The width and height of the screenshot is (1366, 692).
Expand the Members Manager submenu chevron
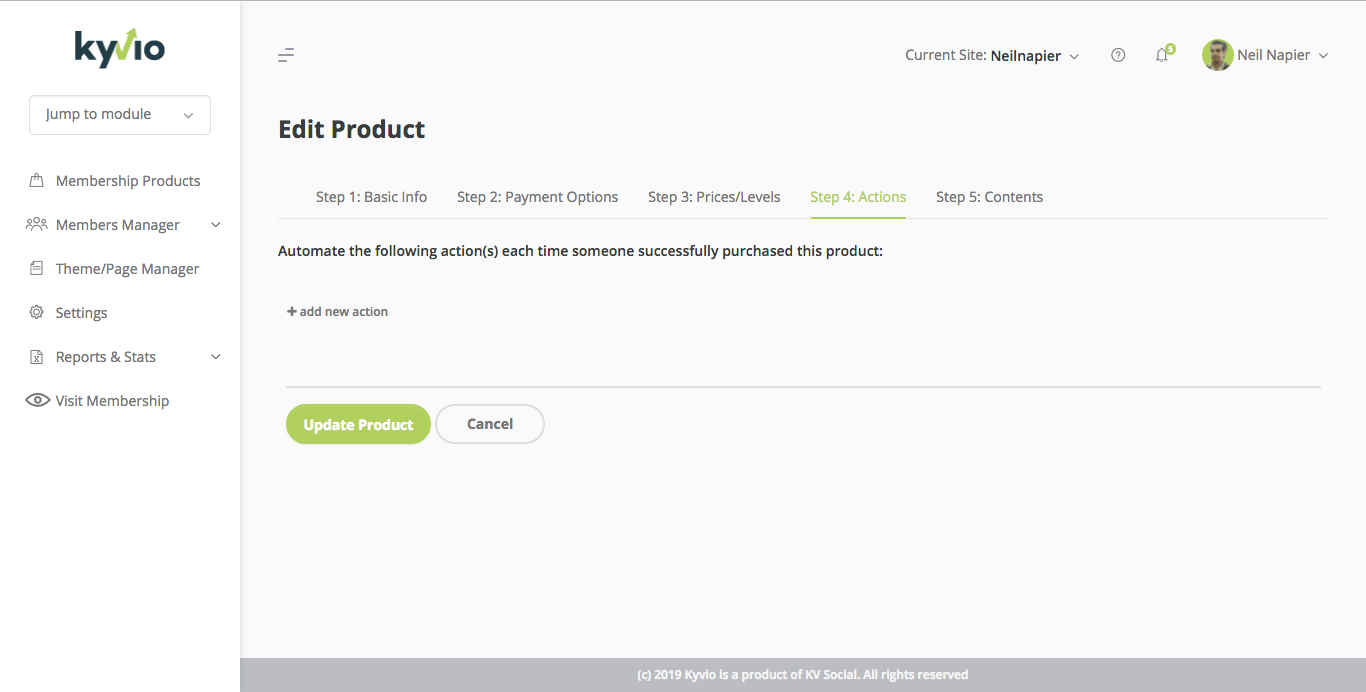[215, 225]
